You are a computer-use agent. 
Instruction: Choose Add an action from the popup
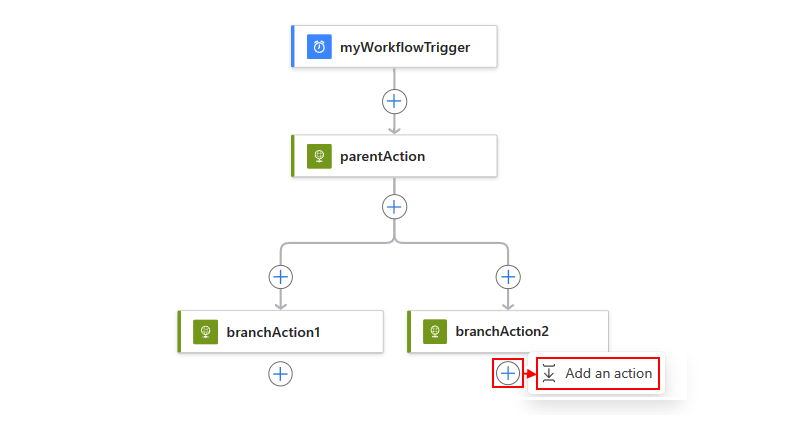[x=598, y=373]
